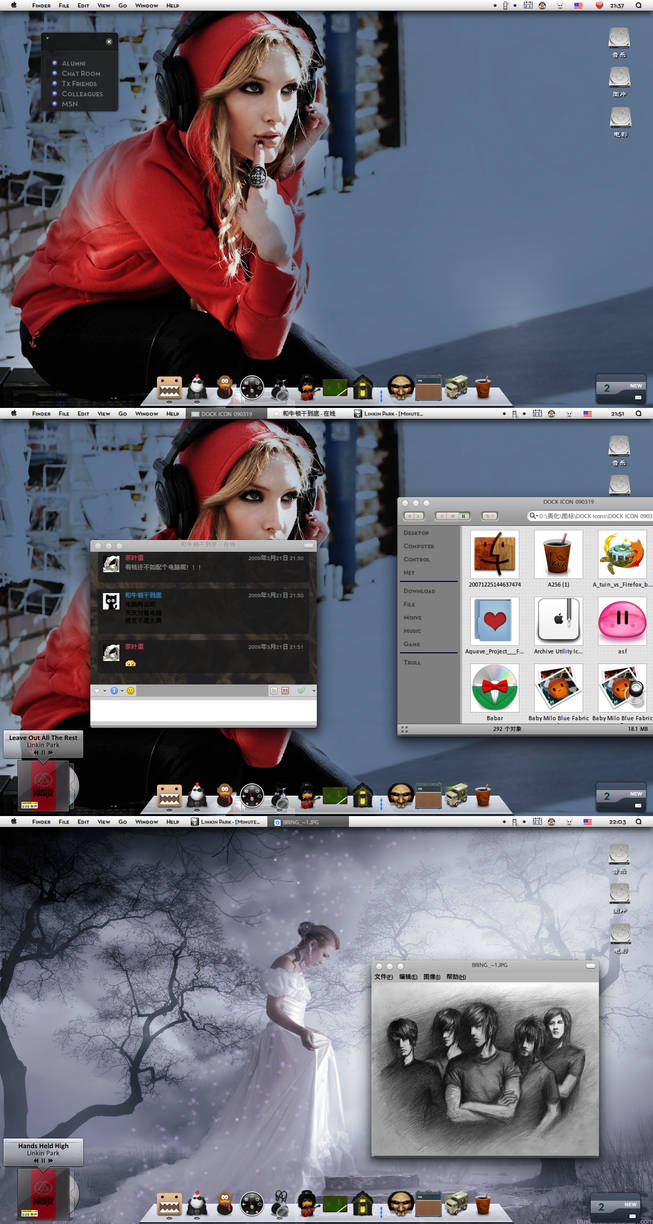The height and width of the screenshot is (1224, 653).
Task: Open Download in DOCK ICON window sidebar
Action: click(419, 591)
